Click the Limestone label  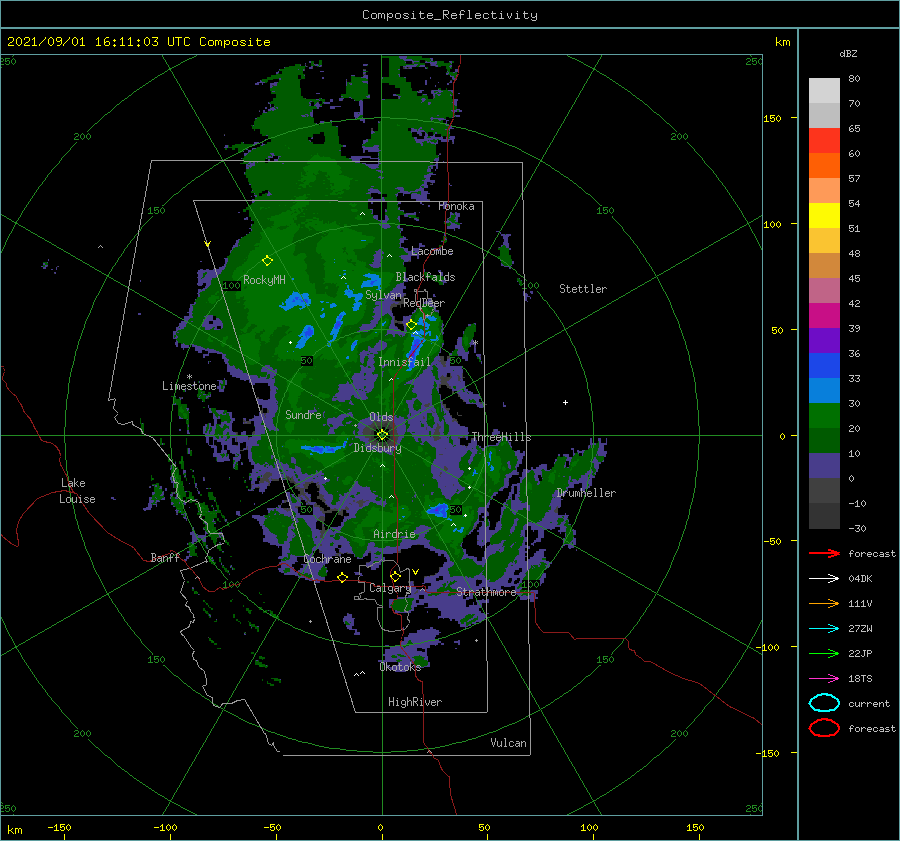[189, 386]
